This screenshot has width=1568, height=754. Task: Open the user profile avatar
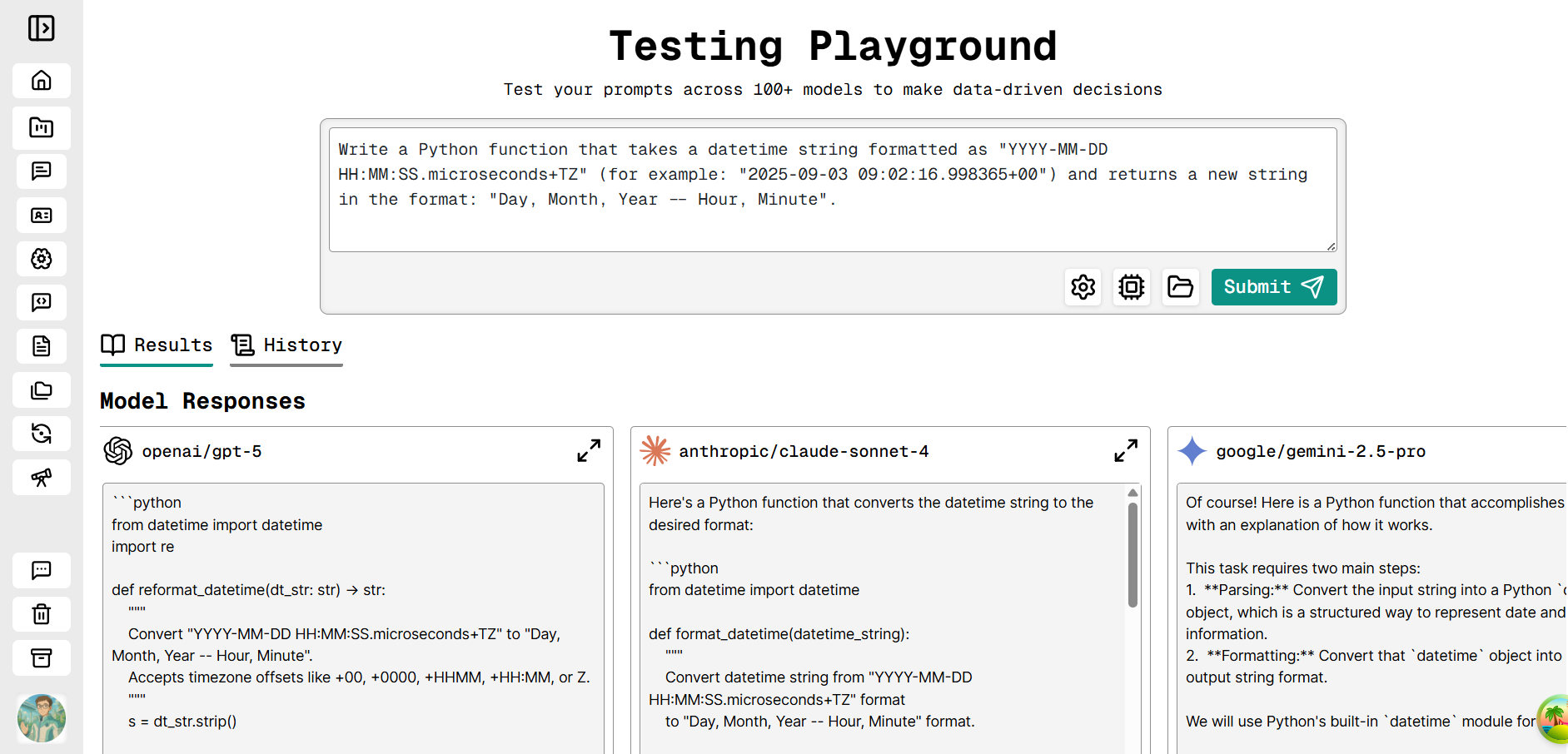(41, 717)
